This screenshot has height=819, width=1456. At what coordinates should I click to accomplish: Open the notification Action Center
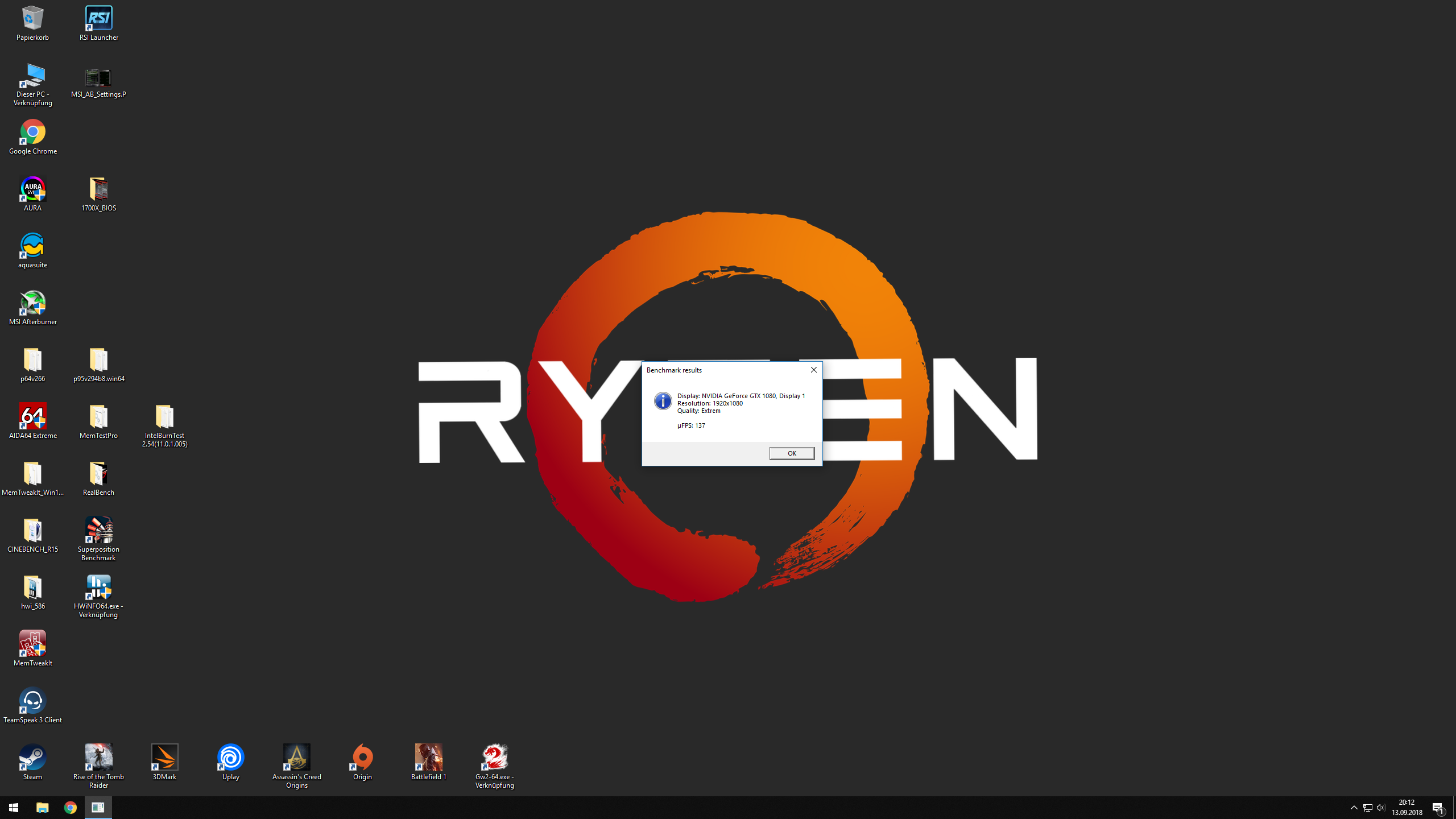click(1438, 808)
